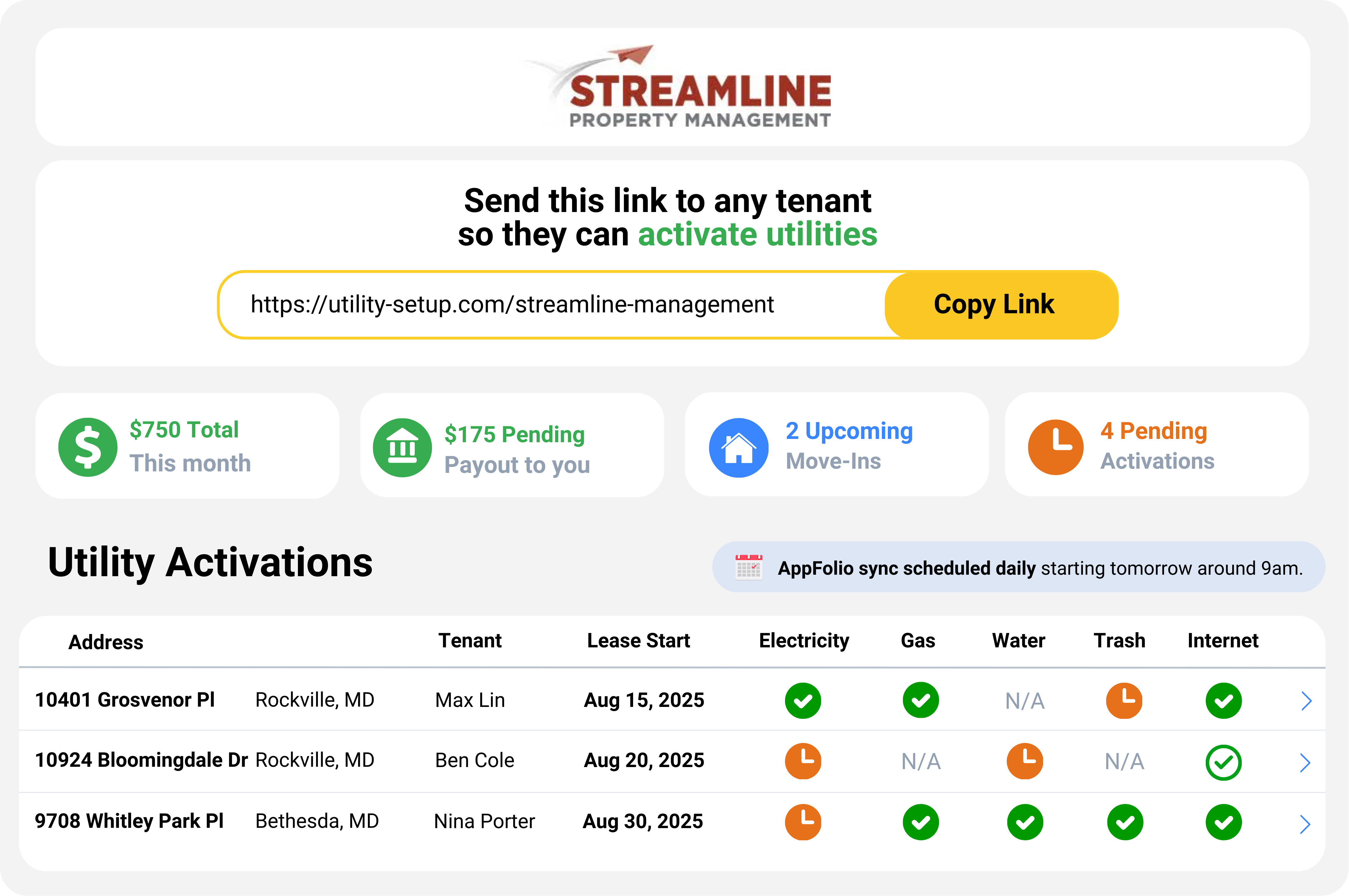Click Gas checkmark for 10401 Grosvenor Pl
This screenshot has width=1349, height=896.
tap(920, 700)
